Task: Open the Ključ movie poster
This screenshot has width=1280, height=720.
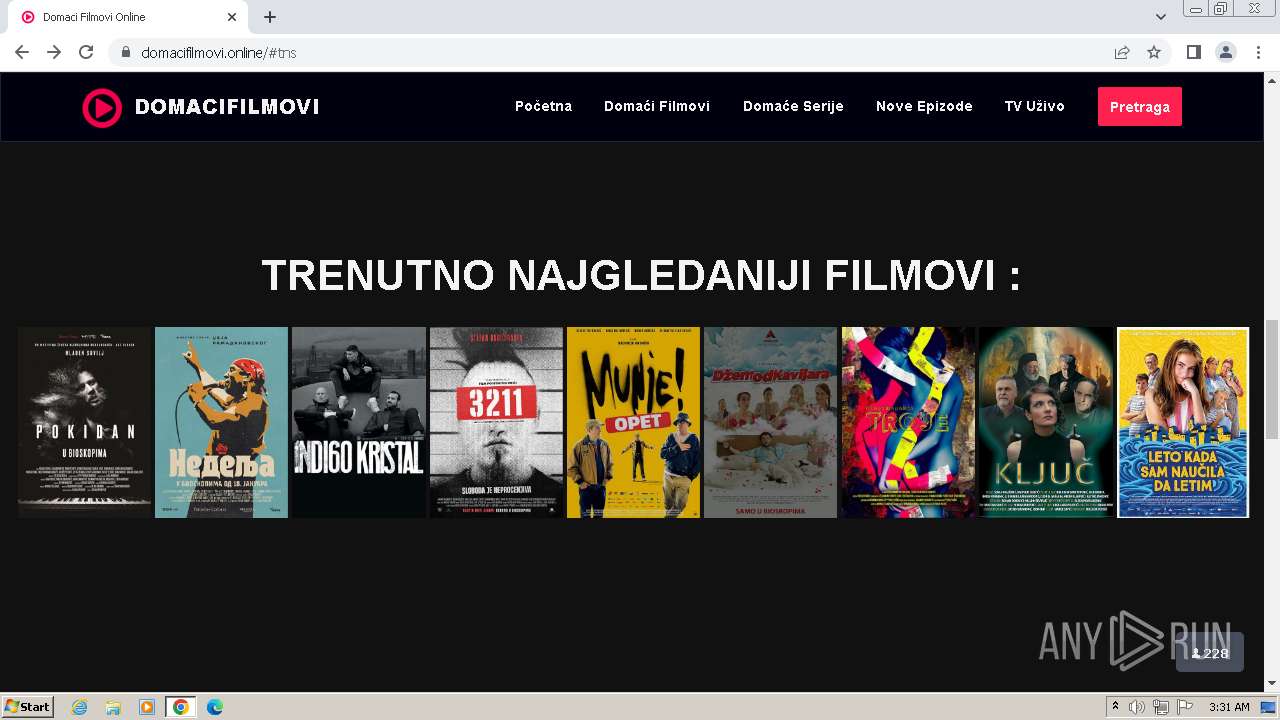Action: 1045,422
